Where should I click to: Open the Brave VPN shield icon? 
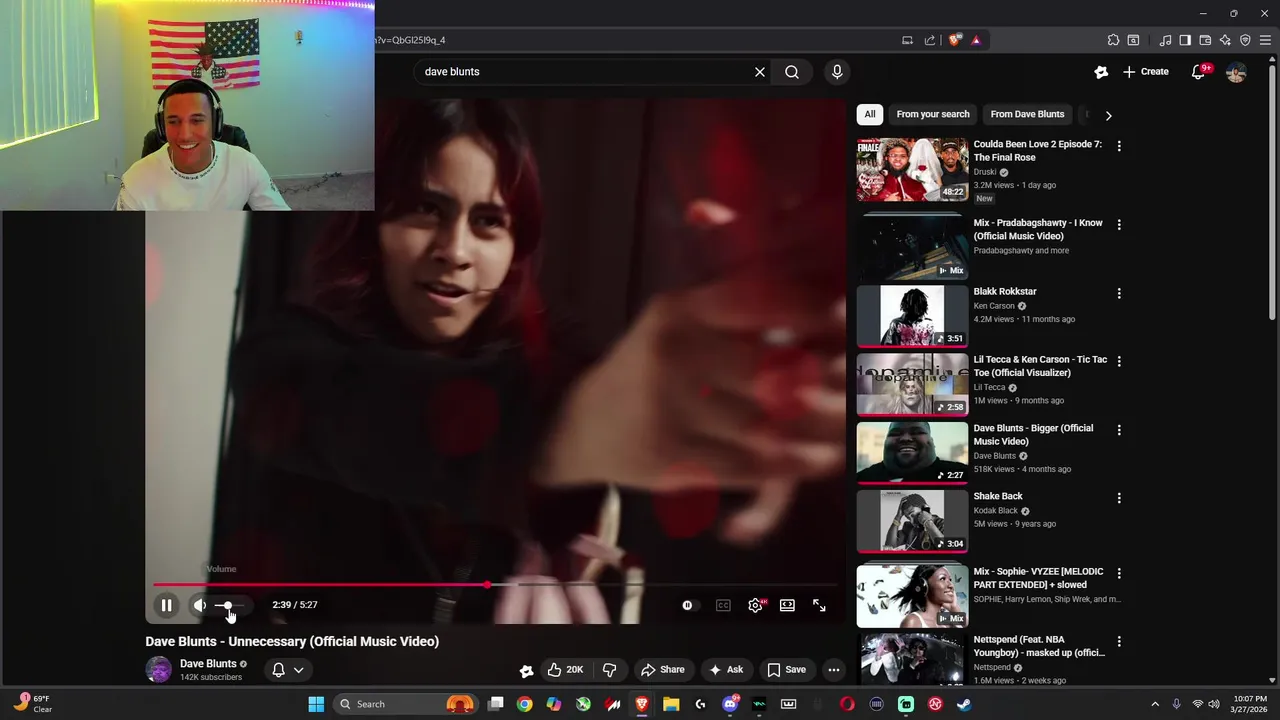point(1245,40)
